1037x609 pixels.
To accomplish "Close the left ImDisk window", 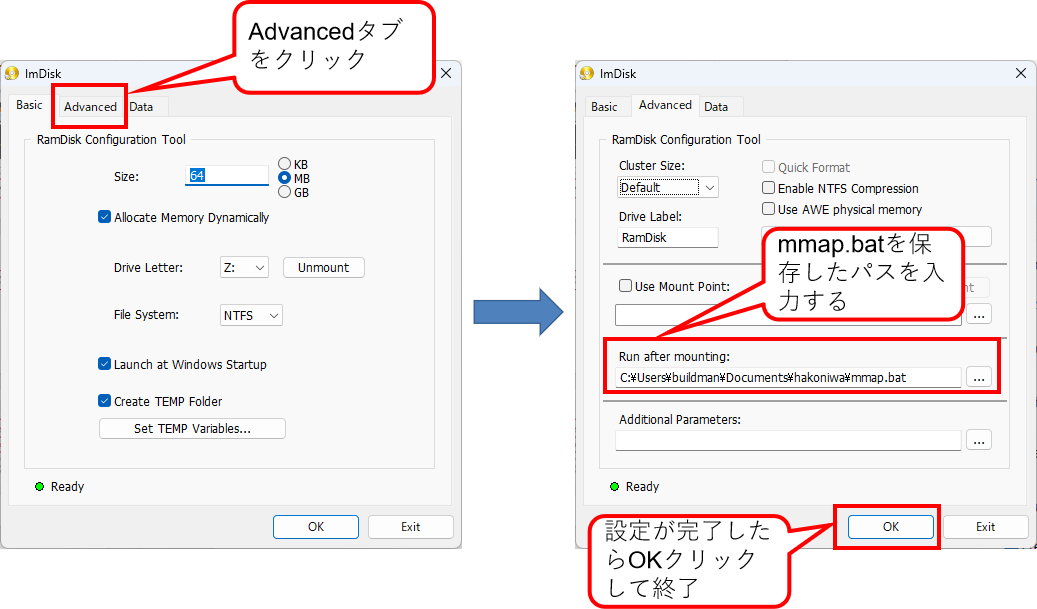I will coord(446,73).
